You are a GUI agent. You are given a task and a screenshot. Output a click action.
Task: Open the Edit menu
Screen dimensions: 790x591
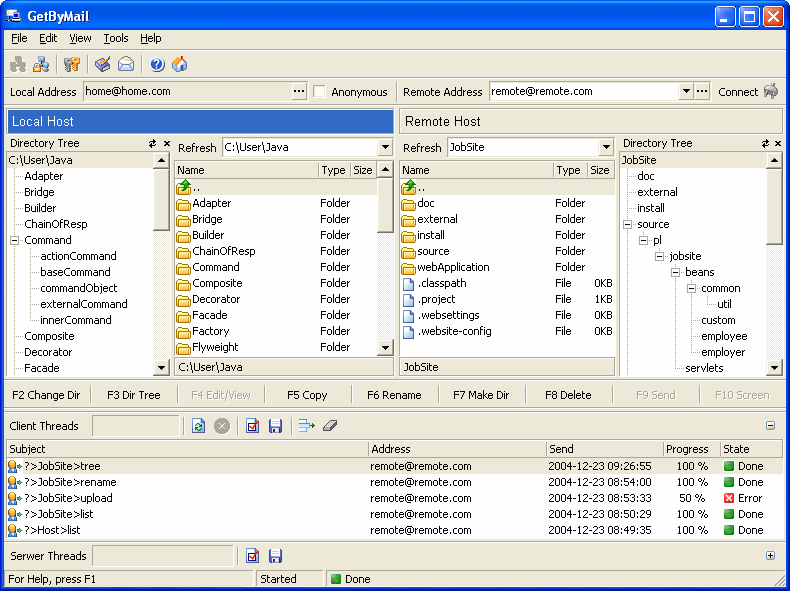pos(48,38)
